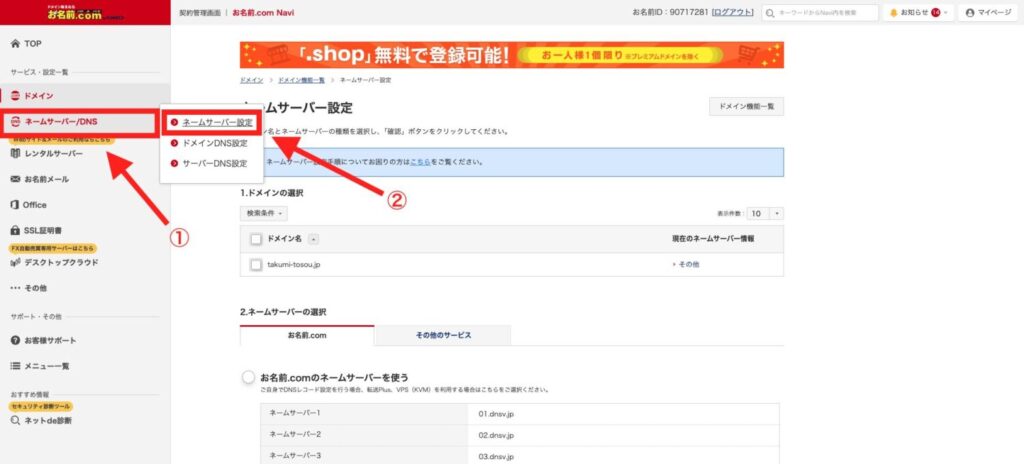Expand その他 nameserver info for takumi-tosou.jp

tap(686, 265)
